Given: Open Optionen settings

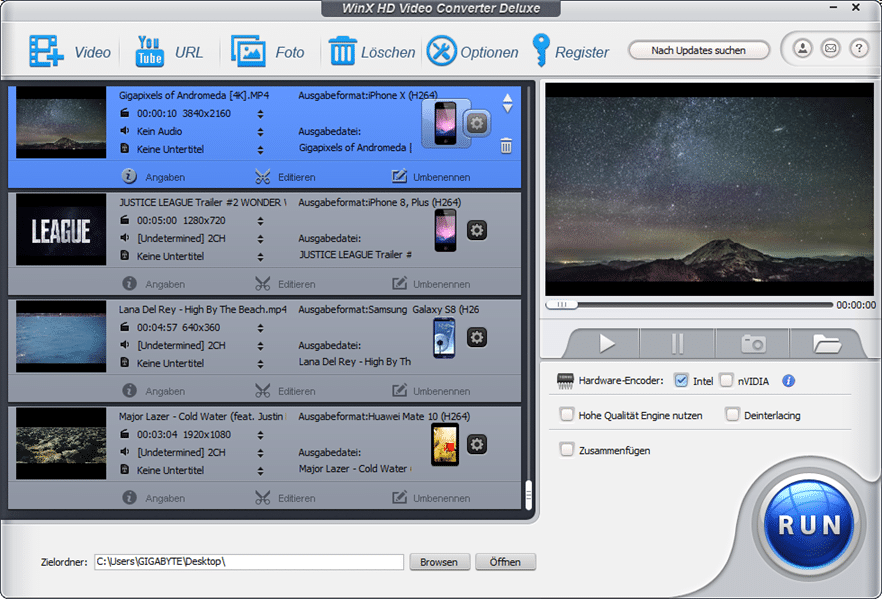Looking at the screenshot, I should (441, 51).
